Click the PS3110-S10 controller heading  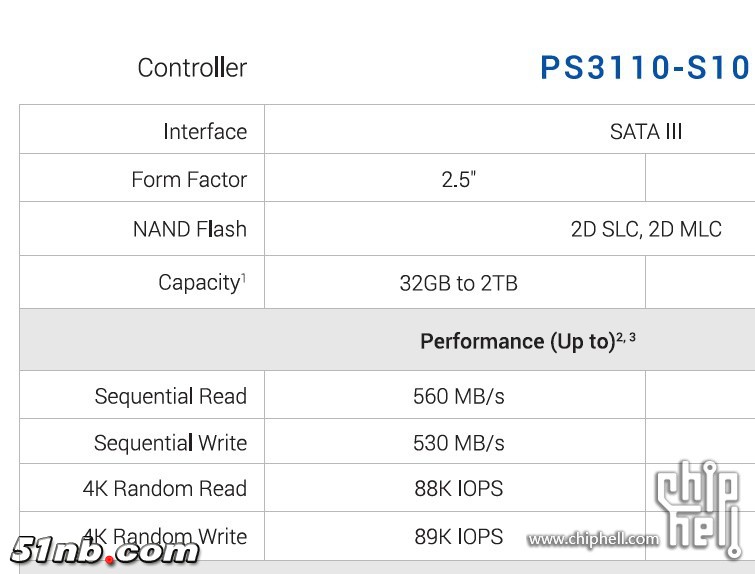click(x=645, y=67)
